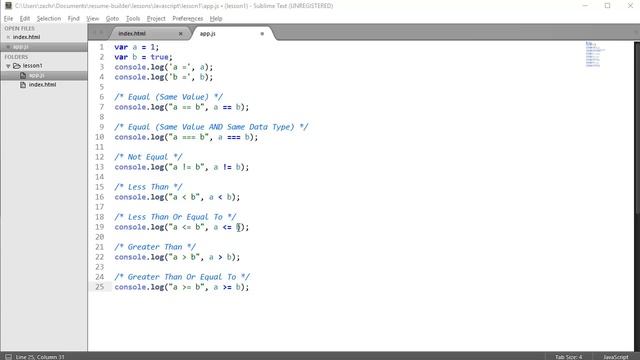Place cursor on 'var a = 1;'
This screenshot has width=640, height=360.
tap(137, 47)
